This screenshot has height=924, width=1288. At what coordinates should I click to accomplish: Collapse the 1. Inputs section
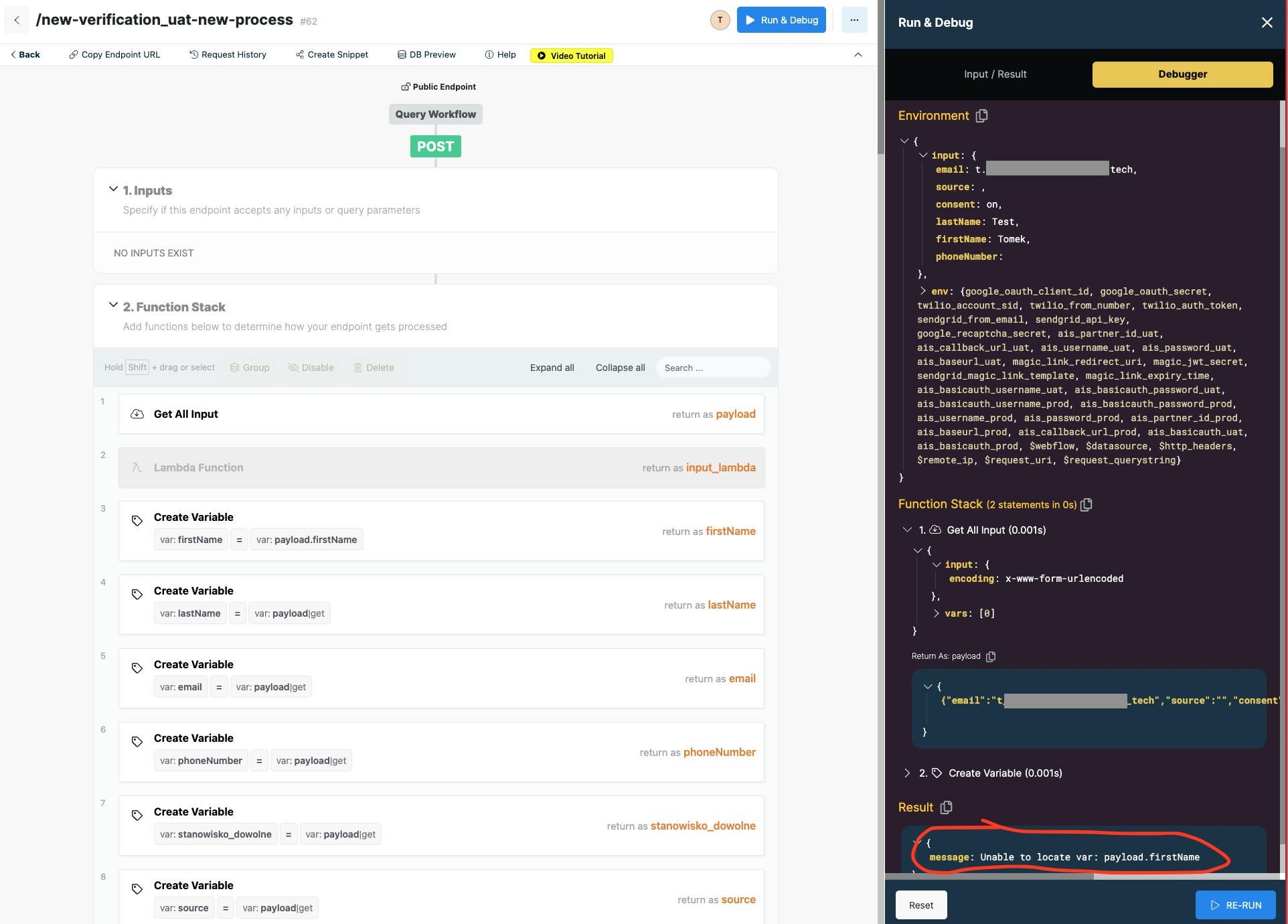pyautogui.click(x=113, y=189)
